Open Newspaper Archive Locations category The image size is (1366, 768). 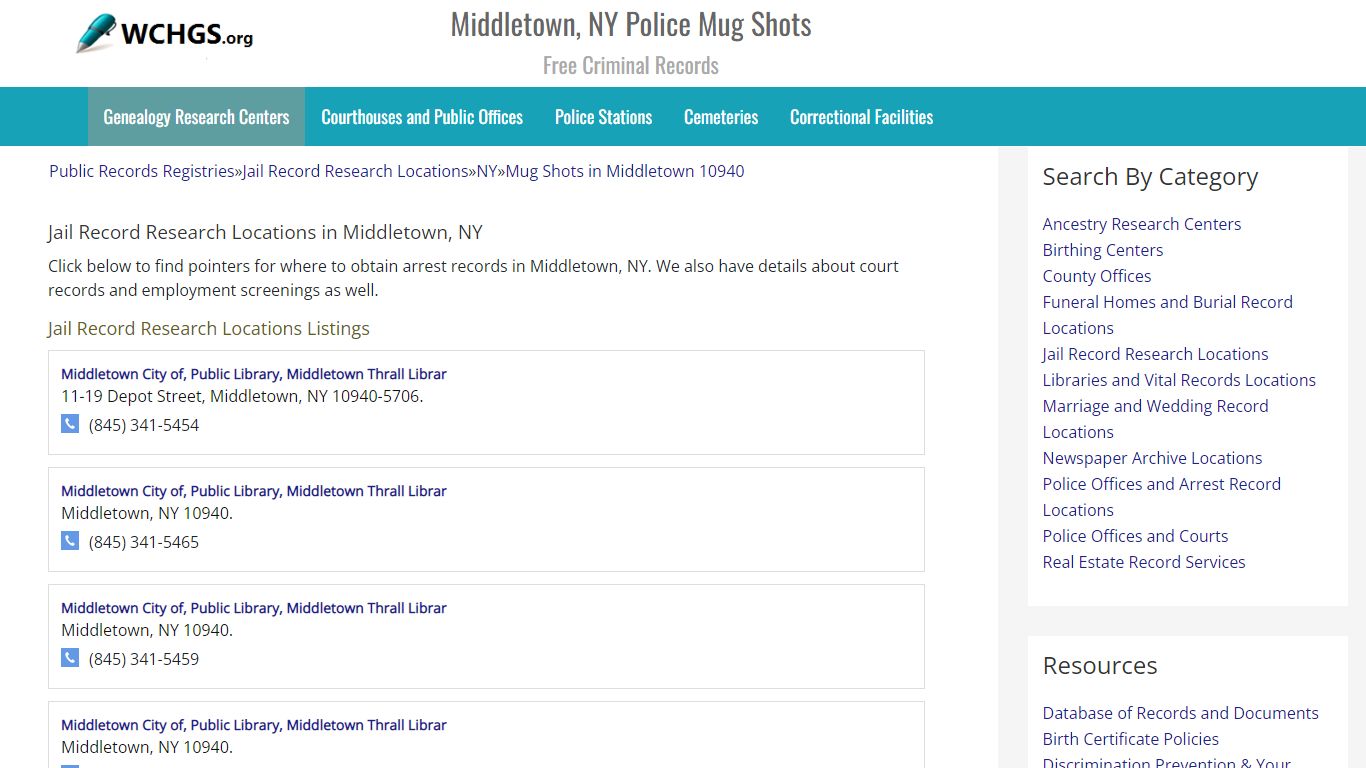1152,458
